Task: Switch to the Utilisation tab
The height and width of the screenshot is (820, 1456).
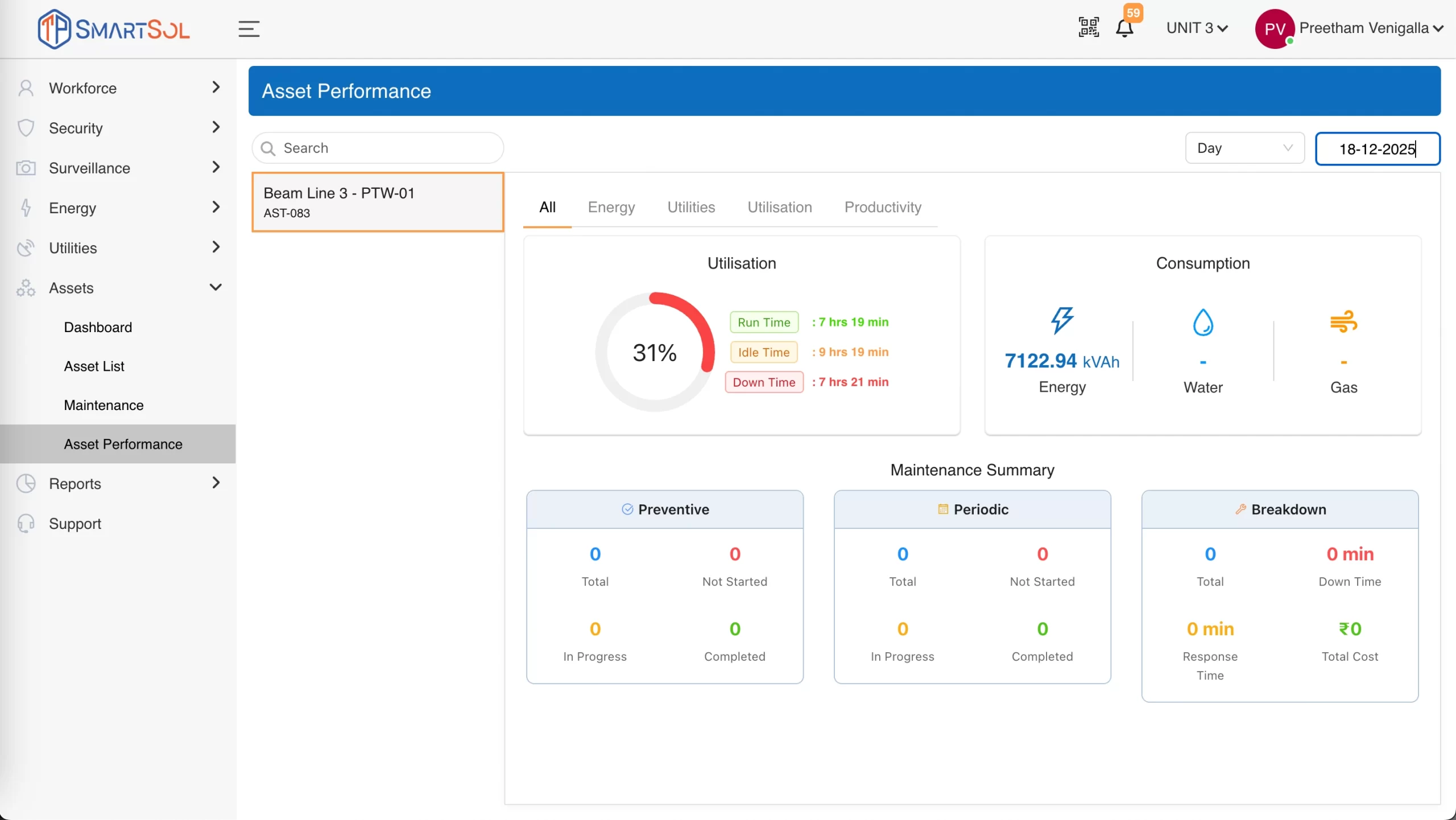Action: [x=779, y=207]
